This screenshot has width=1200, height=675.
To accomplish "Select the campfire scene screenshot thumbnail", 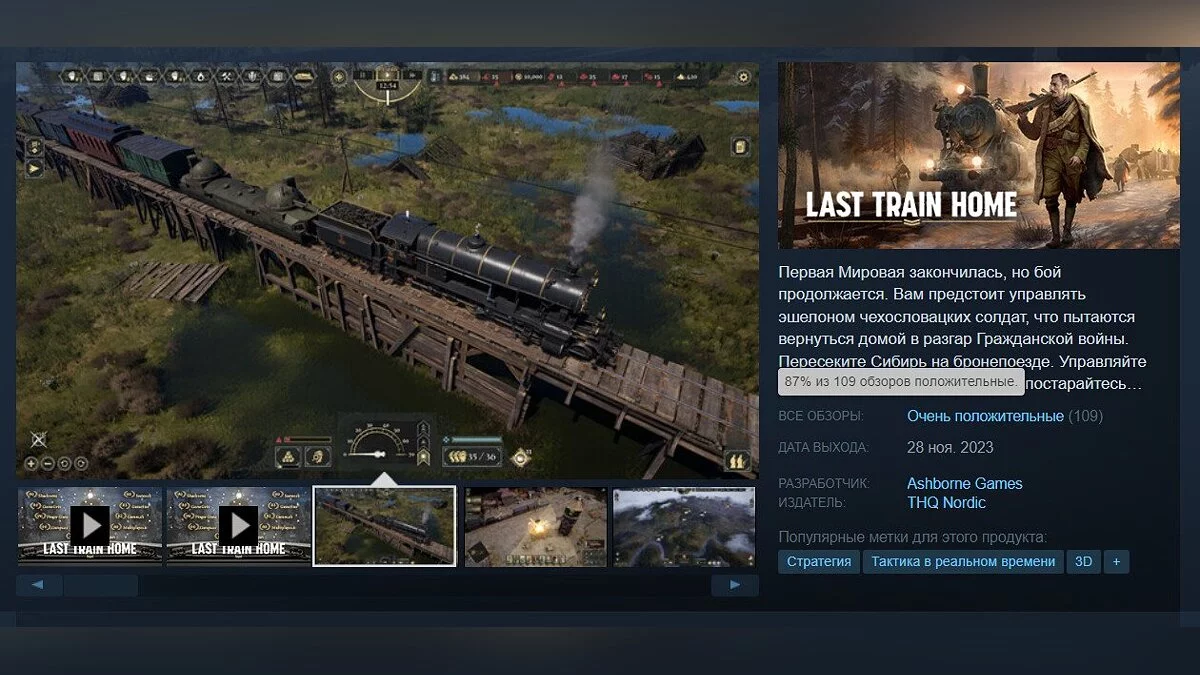I will click(536, 526).
